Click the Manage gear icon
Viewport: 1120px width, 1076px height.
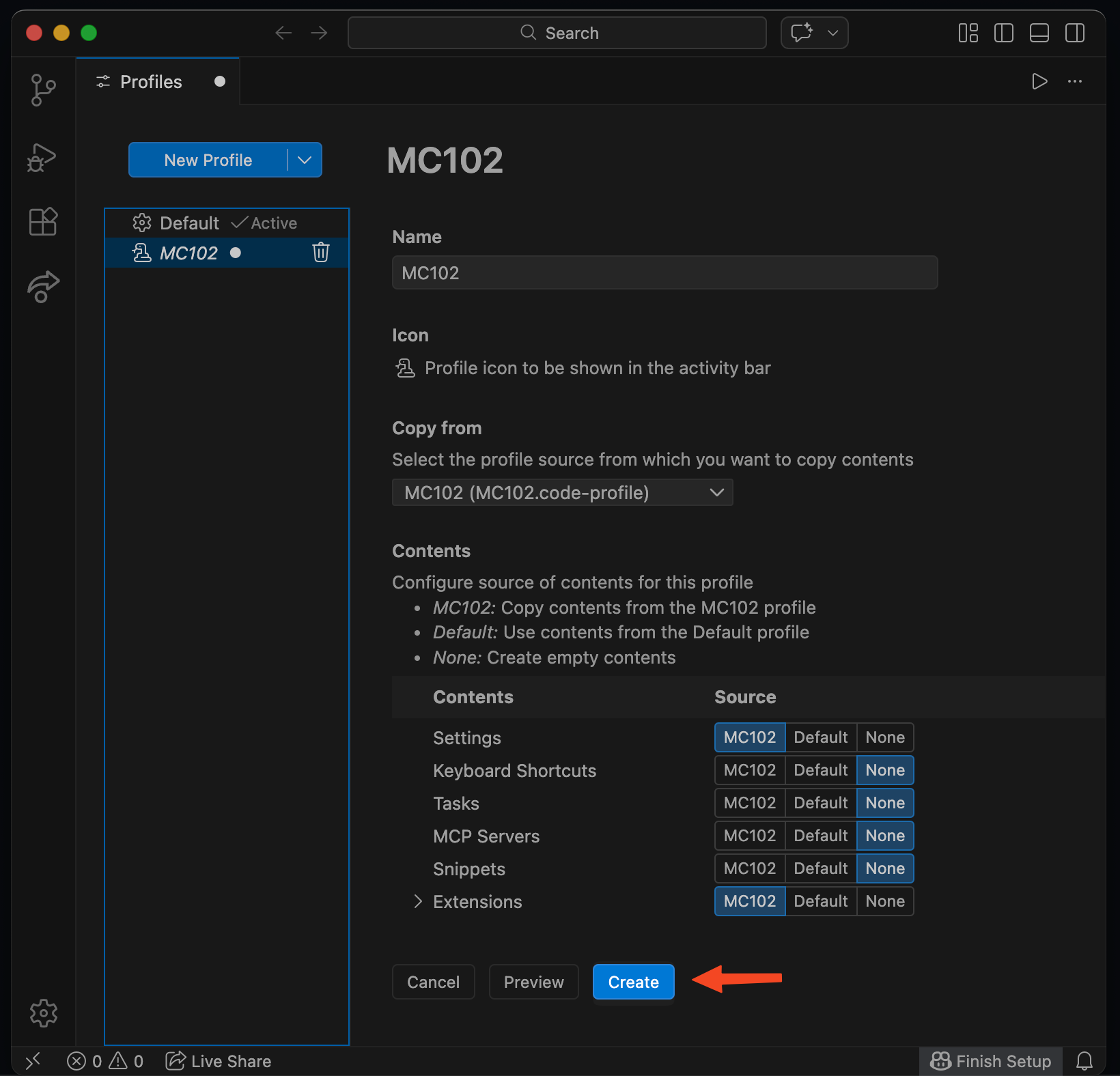coord(43,1013)
